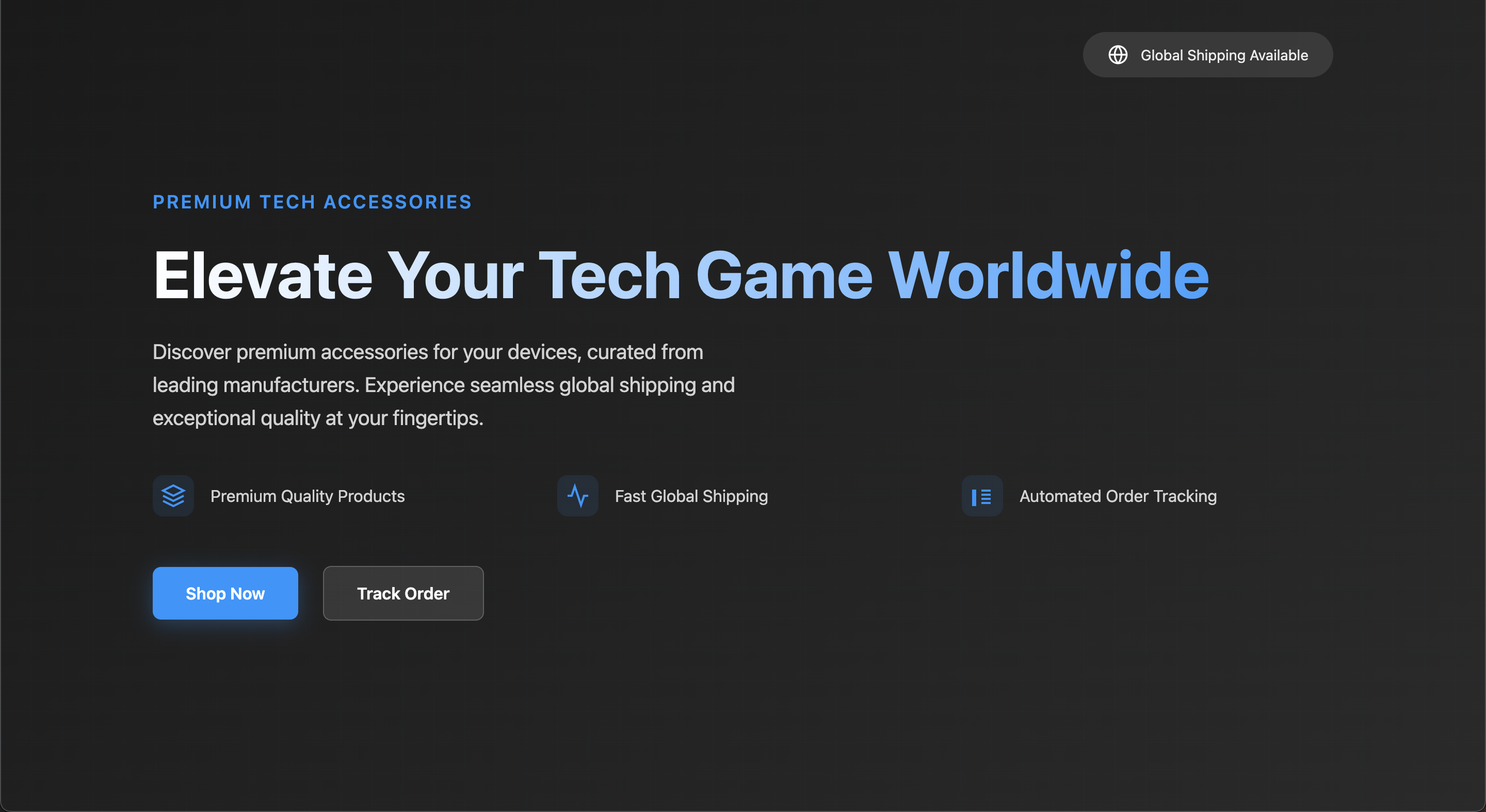Viewport: 1486px width, 812px height.
Task: Click the paragraph line starting with exceptional quality
Action: (317, 417)
